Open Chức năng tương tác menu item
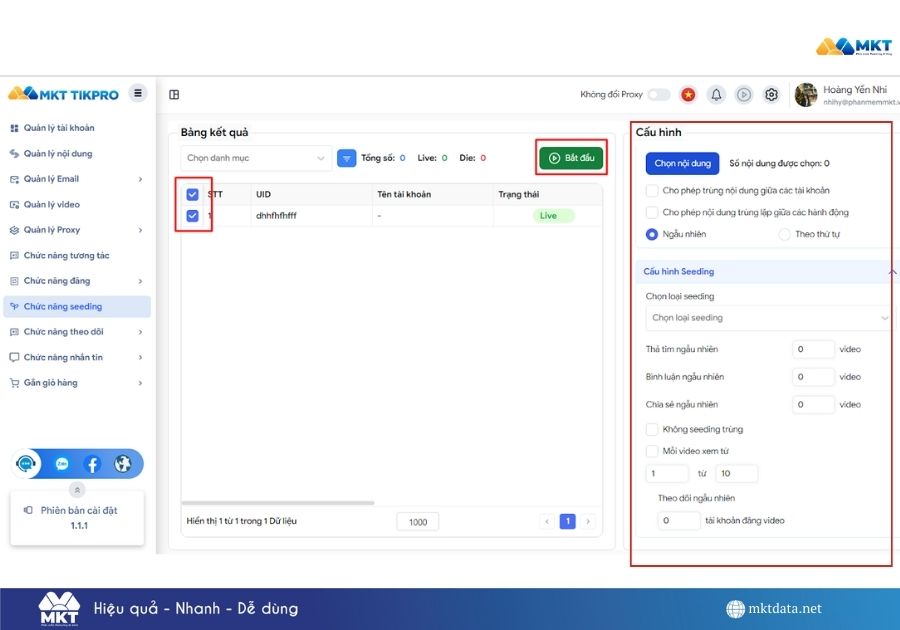The height and width of the screenshot is (630, 900). point(67,255)
